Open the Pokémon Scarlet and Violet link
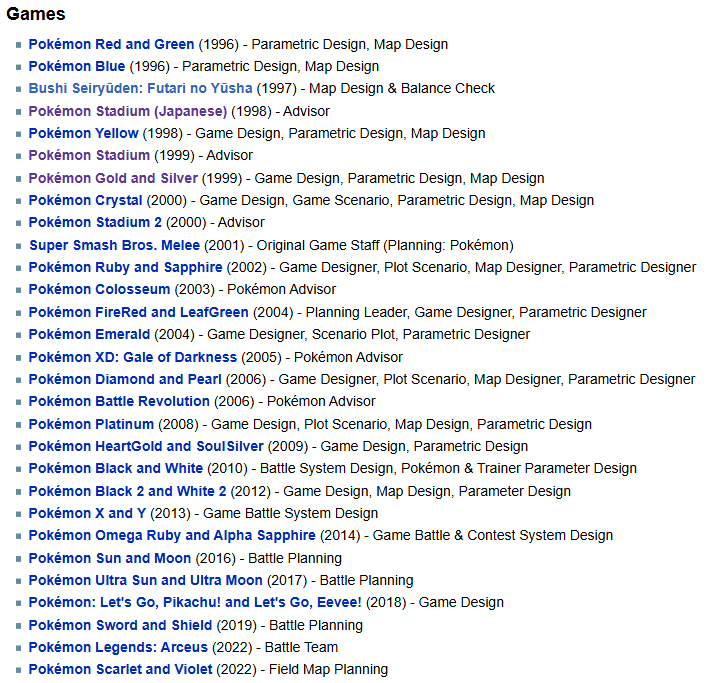This screenshot has height=683, width=716. (121, 669)
